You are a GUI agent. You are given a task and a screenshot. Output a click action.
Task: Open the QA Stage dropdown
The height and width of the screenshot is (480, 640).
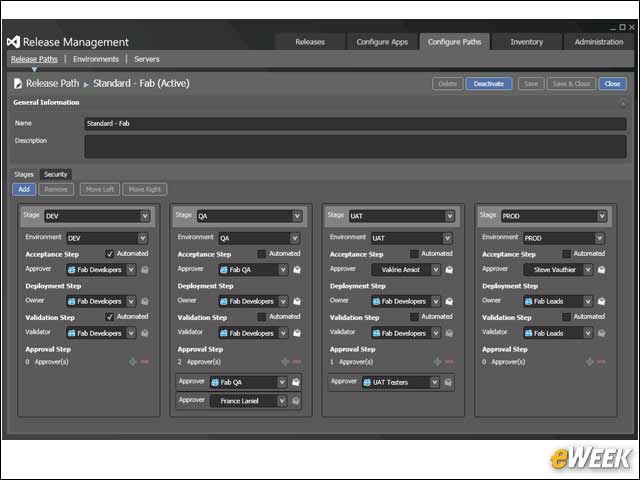(297, 216)
